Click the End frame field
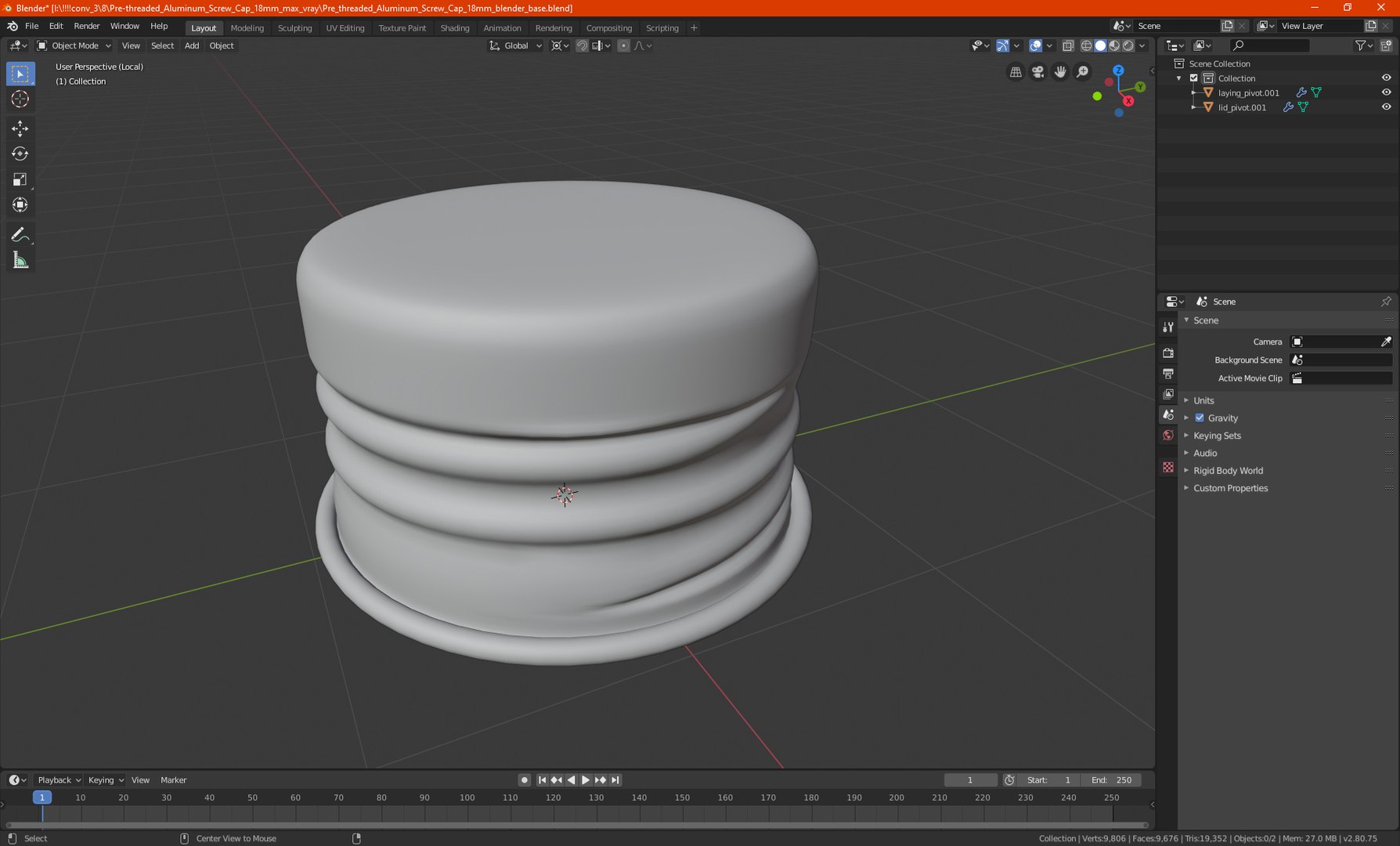The image size is (1400, 846). 1111,780
